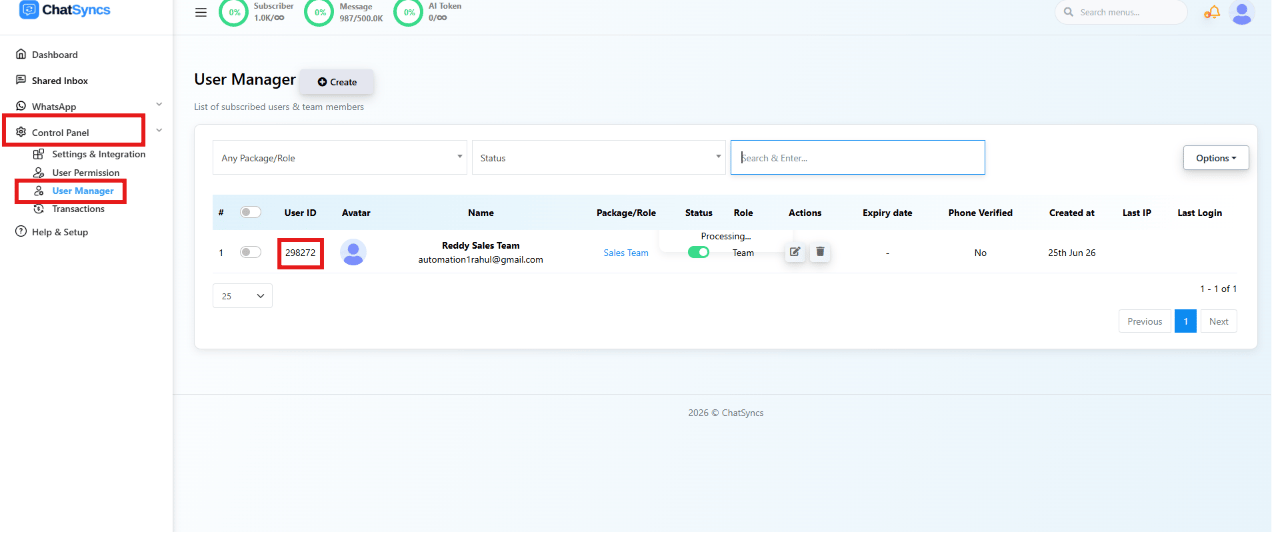Open the Options dropdown button

coord(1216,158)
